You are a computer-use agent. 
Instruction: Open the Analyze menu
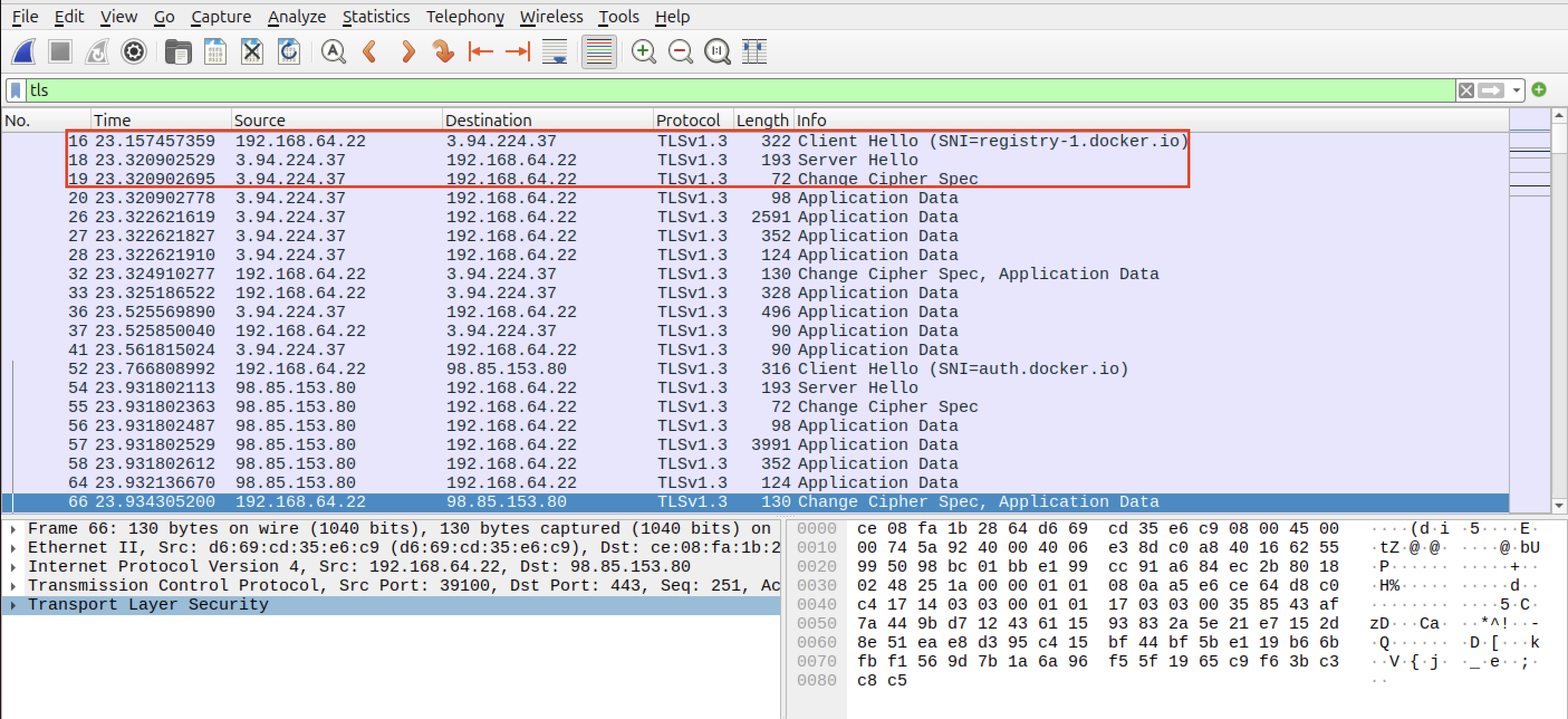296,16
